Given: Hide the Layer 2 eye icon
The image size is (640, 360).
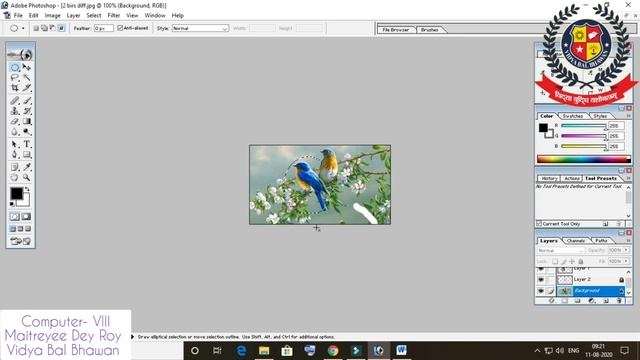Looking at the screenshot, I should (541, 280).
